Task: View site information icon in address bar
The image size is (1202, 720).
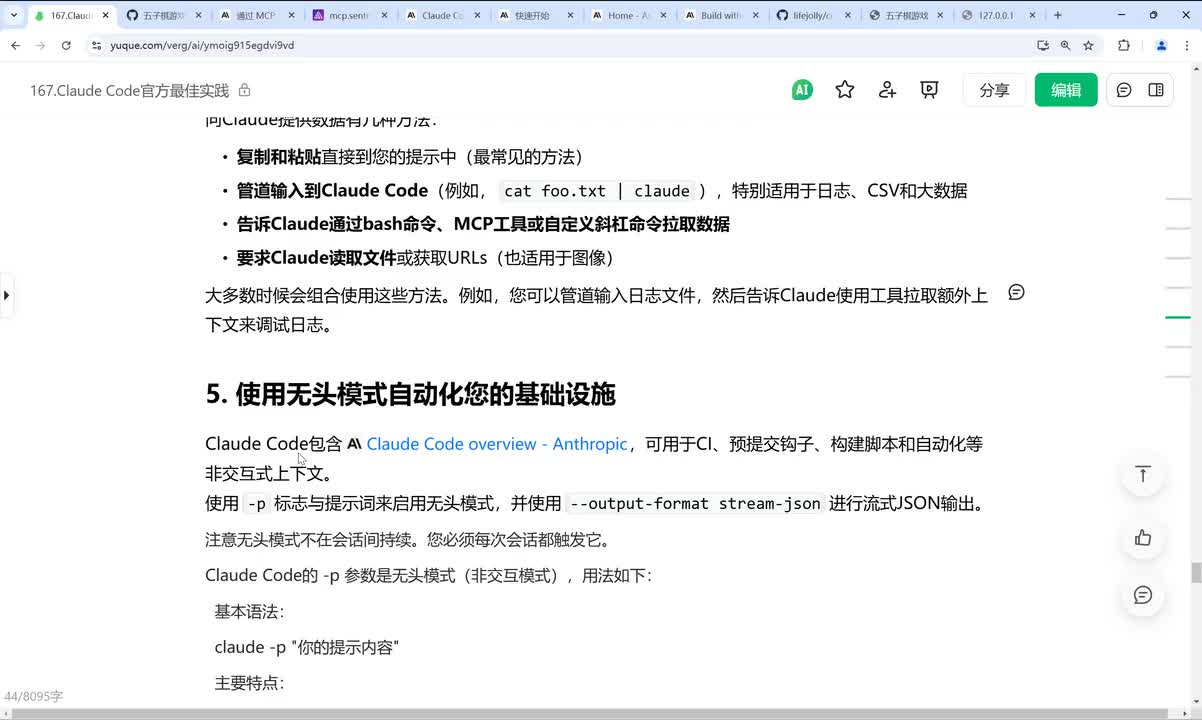Action: pyautogui.click(x=96, y=45)
